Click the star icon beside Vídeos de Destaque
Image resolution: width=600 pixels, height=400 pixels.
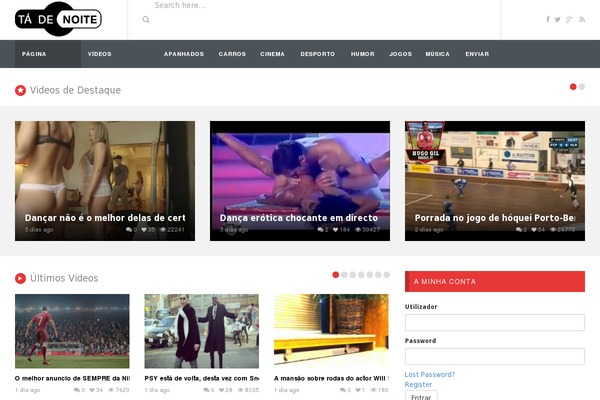coord(20,90)
